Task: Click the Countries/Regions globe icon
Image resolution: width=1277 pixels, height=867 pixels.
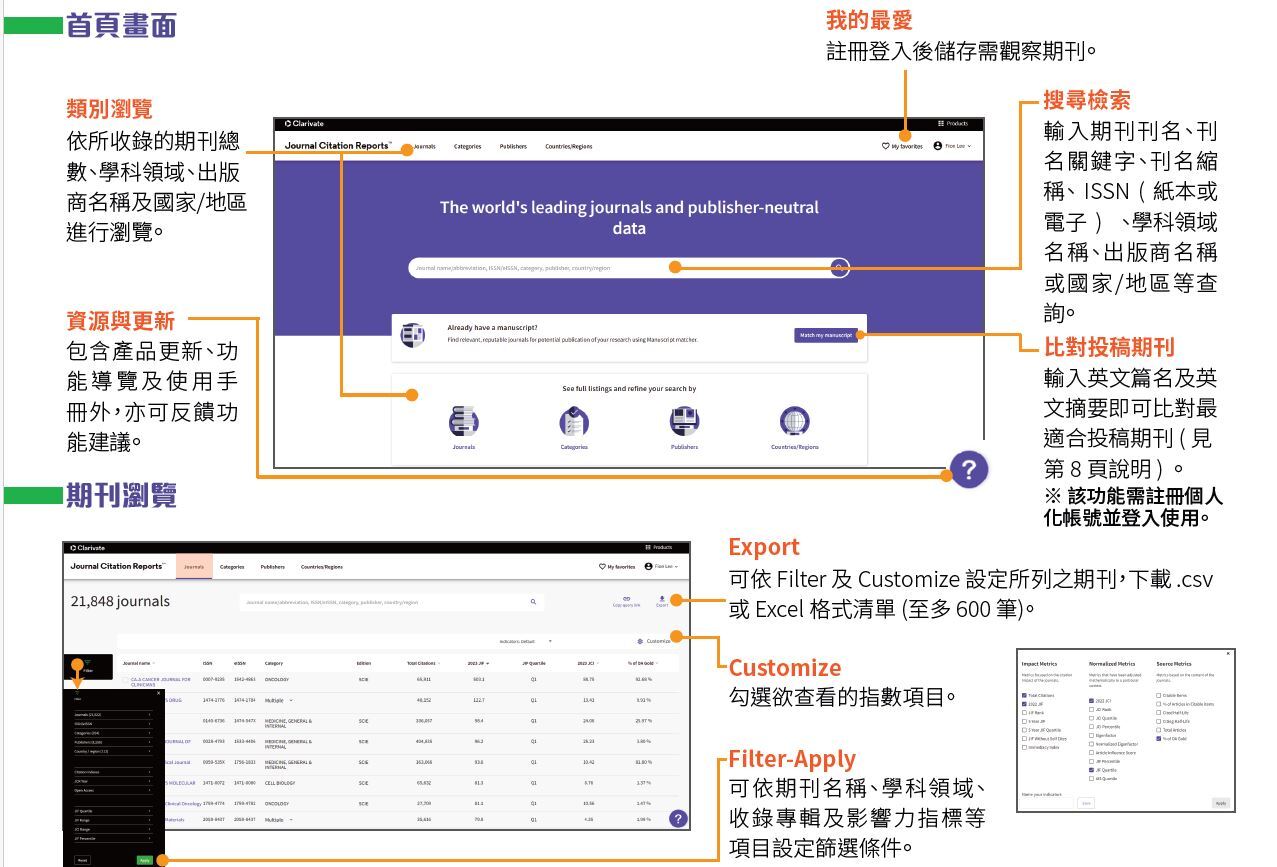Action: coord(794,422)
